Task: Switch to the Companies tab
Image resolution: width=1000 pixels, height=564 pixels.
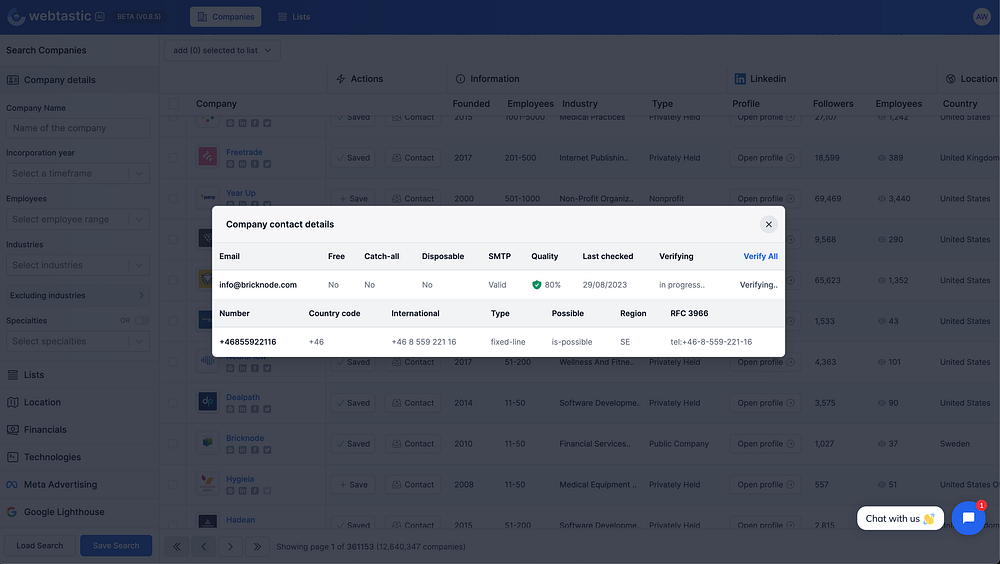Action: (225, 17)
